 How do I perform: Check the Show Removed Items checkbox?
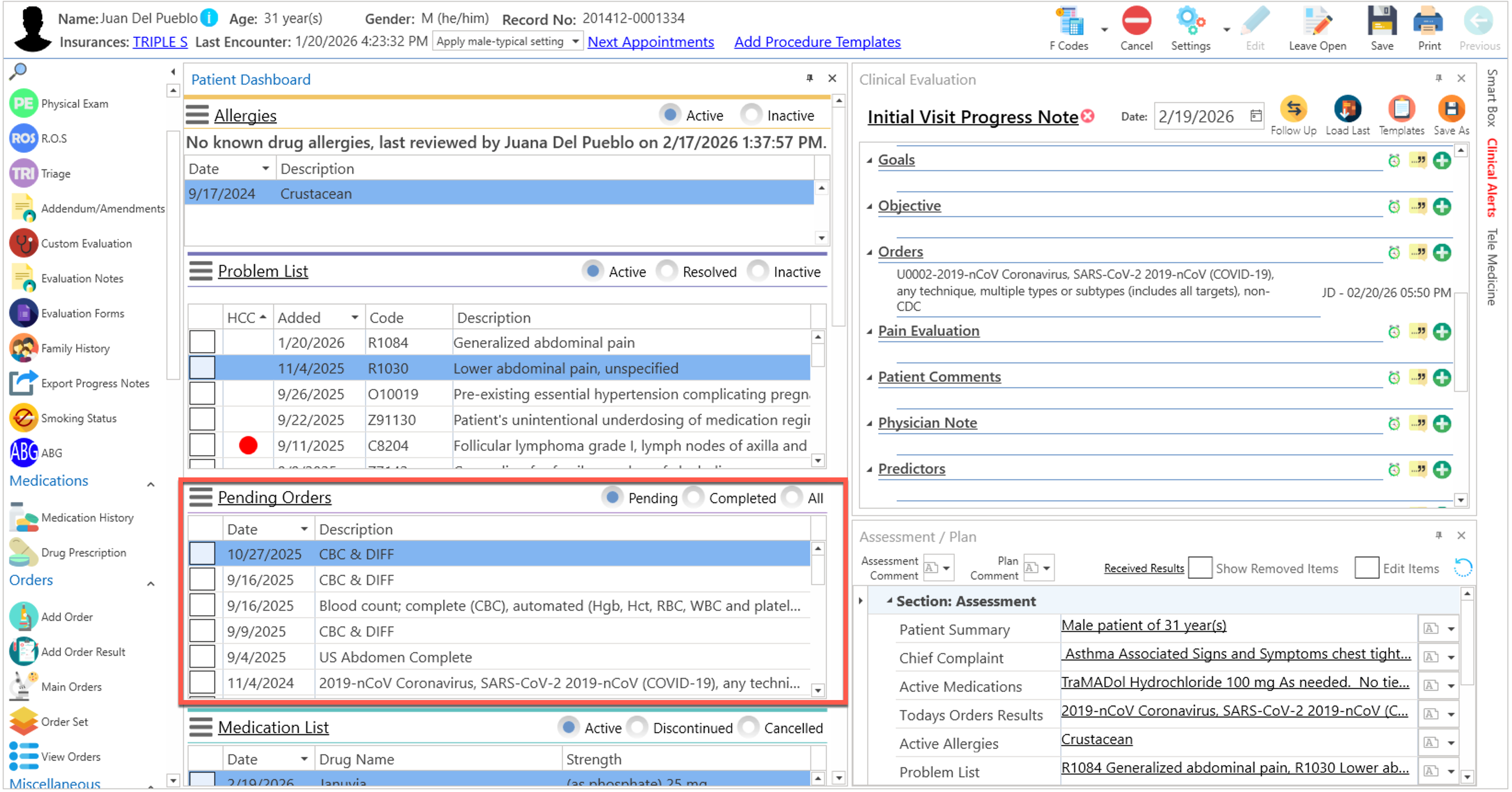pyautogui.click(x=1199, y=568)
